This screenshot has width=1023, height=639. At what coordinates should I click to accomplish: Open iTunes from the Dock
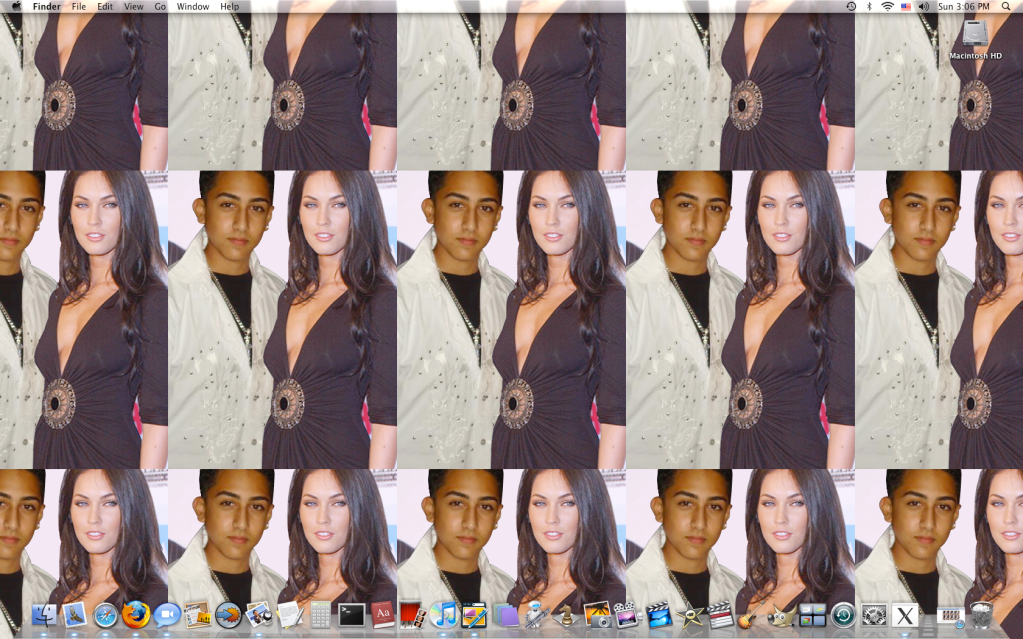click(444, 615)
